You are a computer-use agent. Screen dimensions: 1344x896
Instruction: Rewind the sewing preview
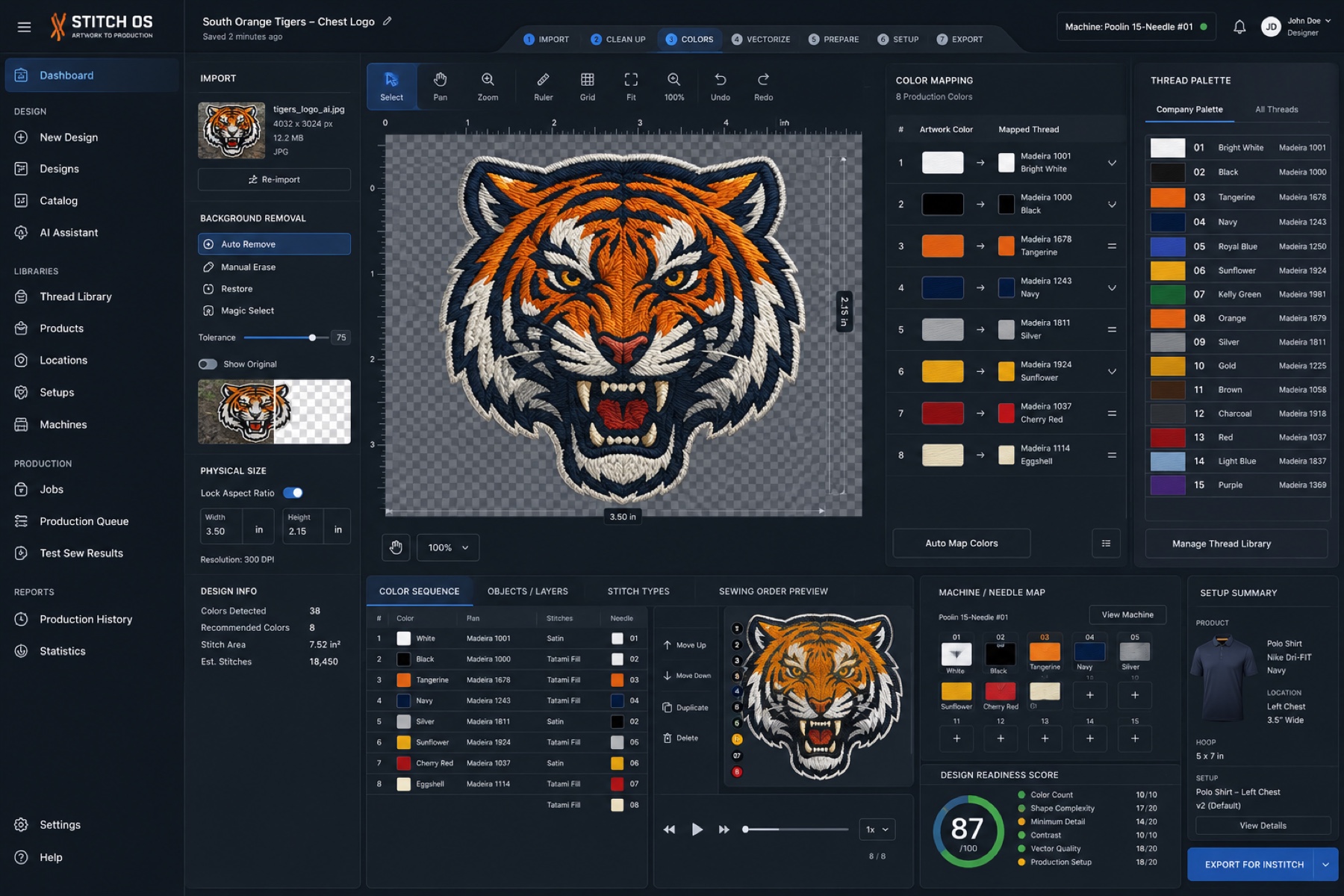coord(669,829)
